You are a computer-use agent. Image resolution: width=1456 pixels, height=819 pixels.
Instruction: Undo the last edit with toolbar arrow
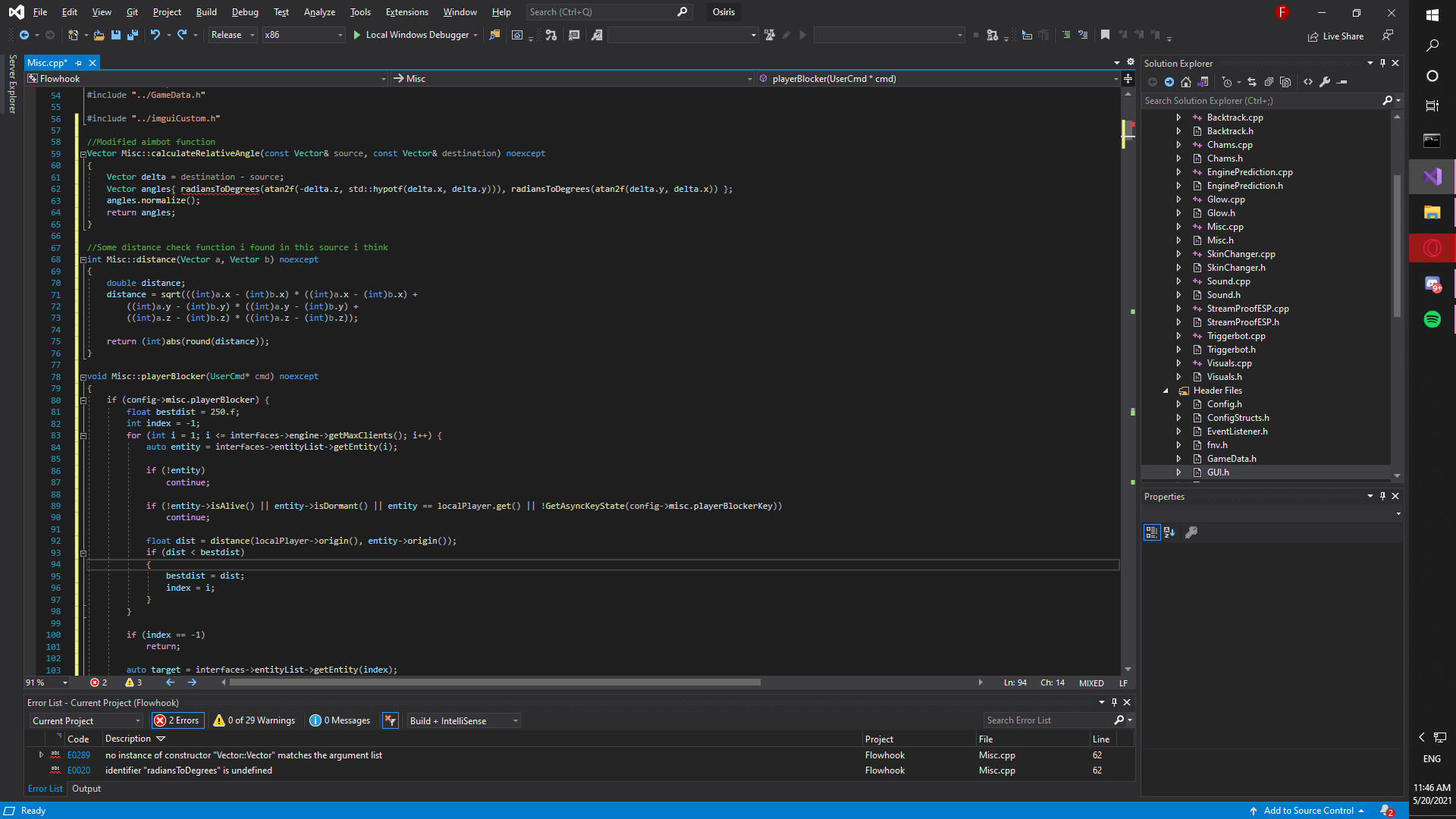pos(155,35)
